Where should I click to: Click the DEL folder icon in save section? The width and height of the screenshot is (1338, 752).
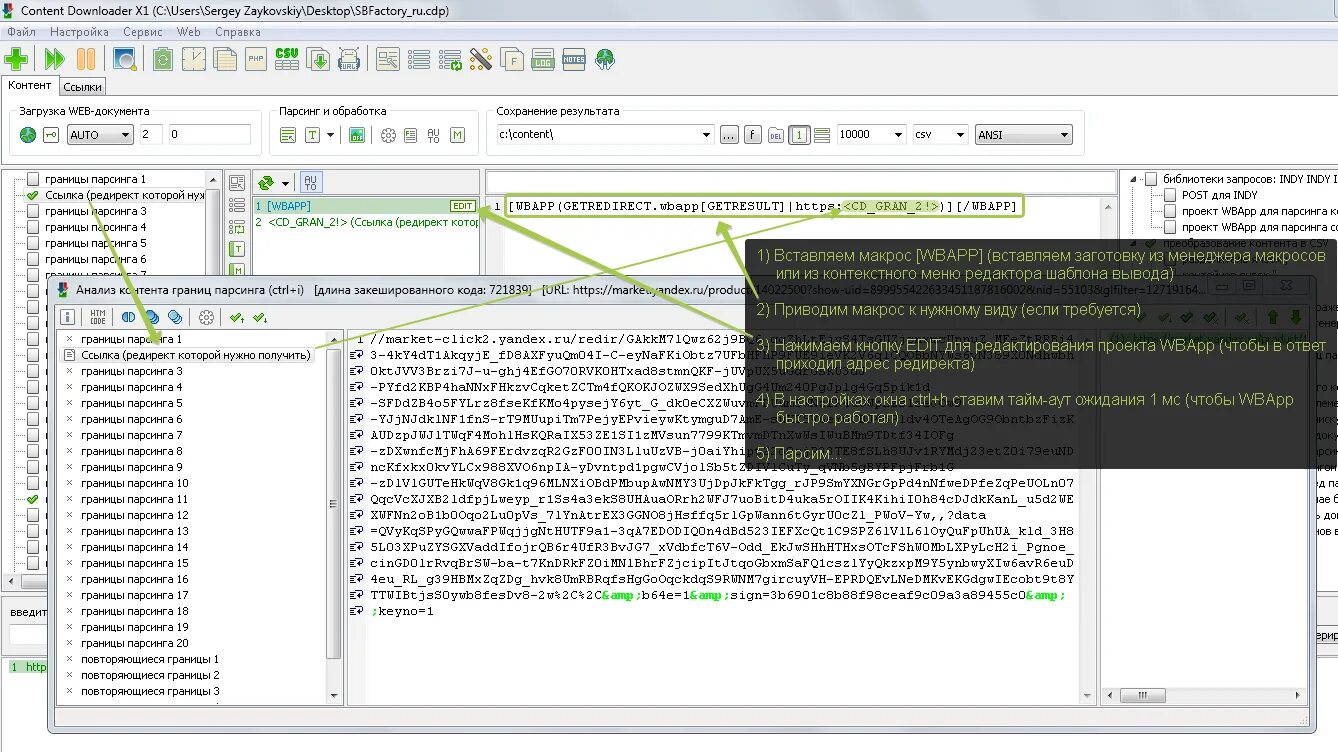click(x=776, y=135)
